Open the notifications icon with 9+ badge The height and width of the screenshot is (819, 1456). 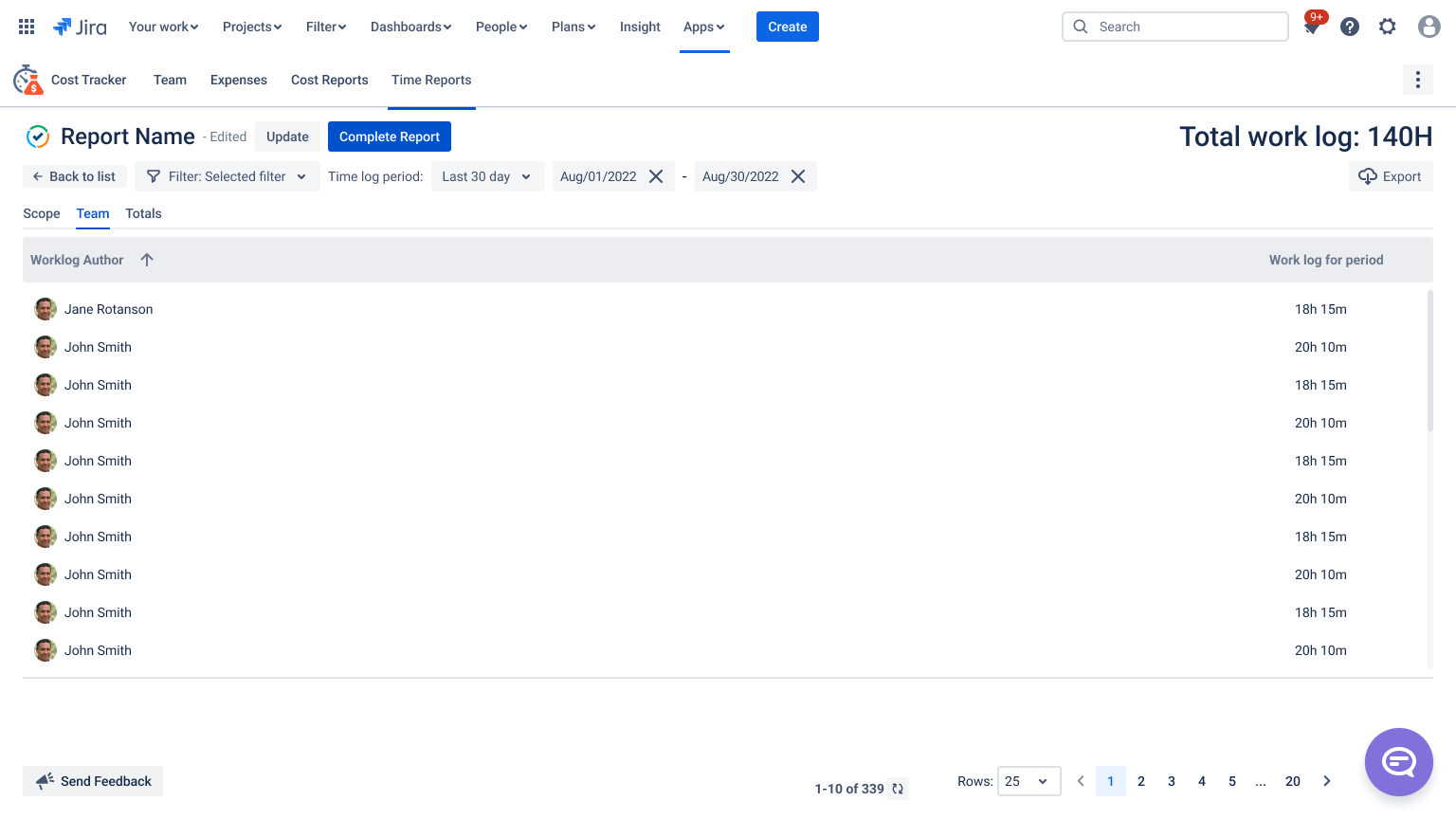coord(1313,26)
